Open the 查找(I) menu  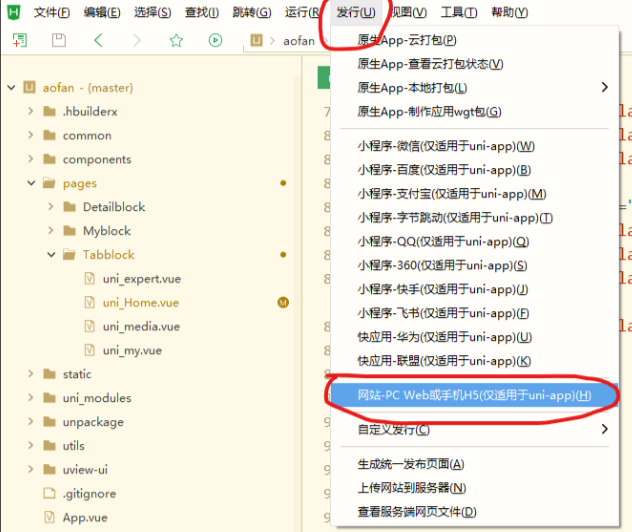(202, 12)
